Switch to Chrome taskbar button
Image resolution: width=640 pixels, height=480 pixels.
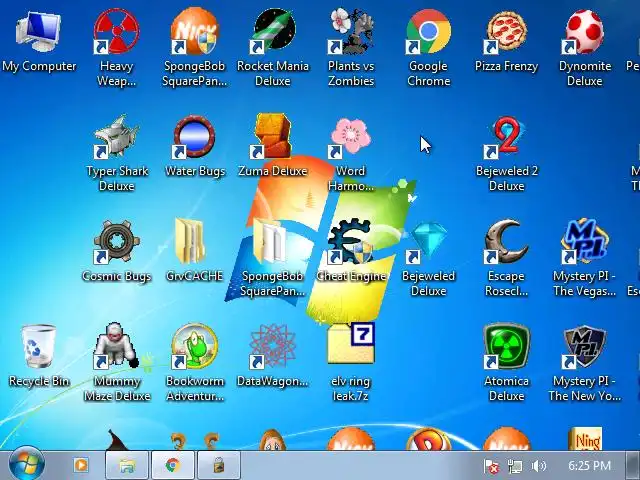tap(173, 465)
